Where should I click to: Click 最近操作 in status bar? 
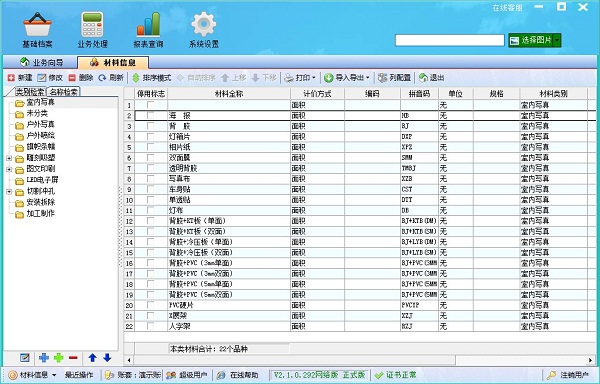[79, 375]
